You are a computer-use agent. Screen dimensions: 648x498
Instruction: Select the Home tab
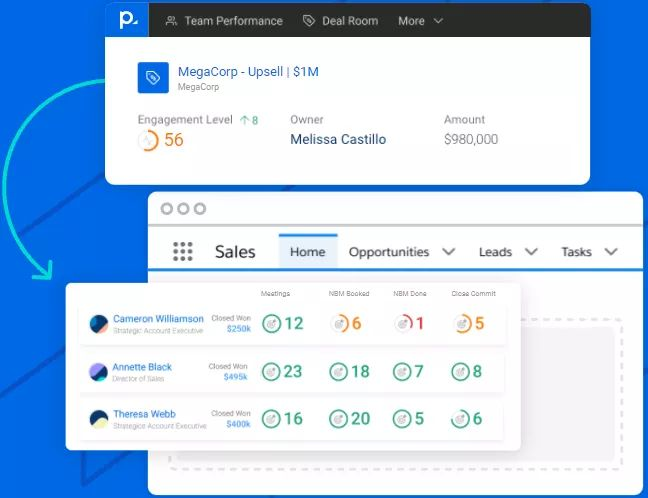[308, 252]
